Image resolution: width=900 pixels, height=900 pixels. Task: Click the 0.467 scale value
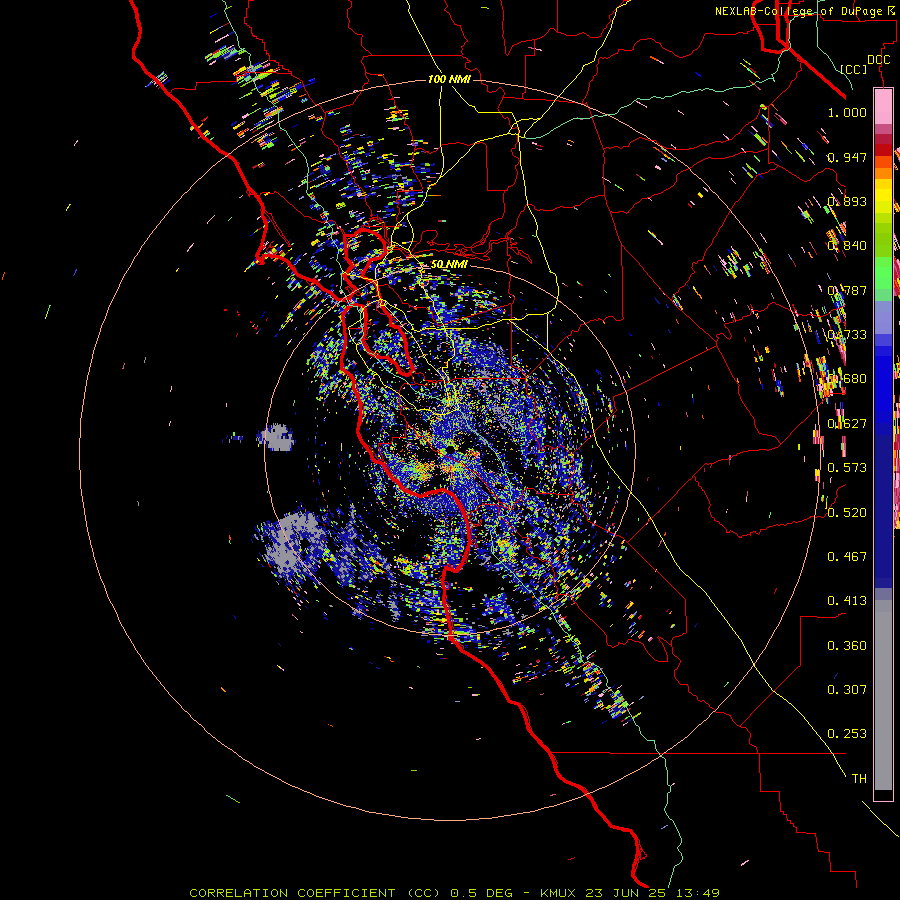[x=847, y=556]
